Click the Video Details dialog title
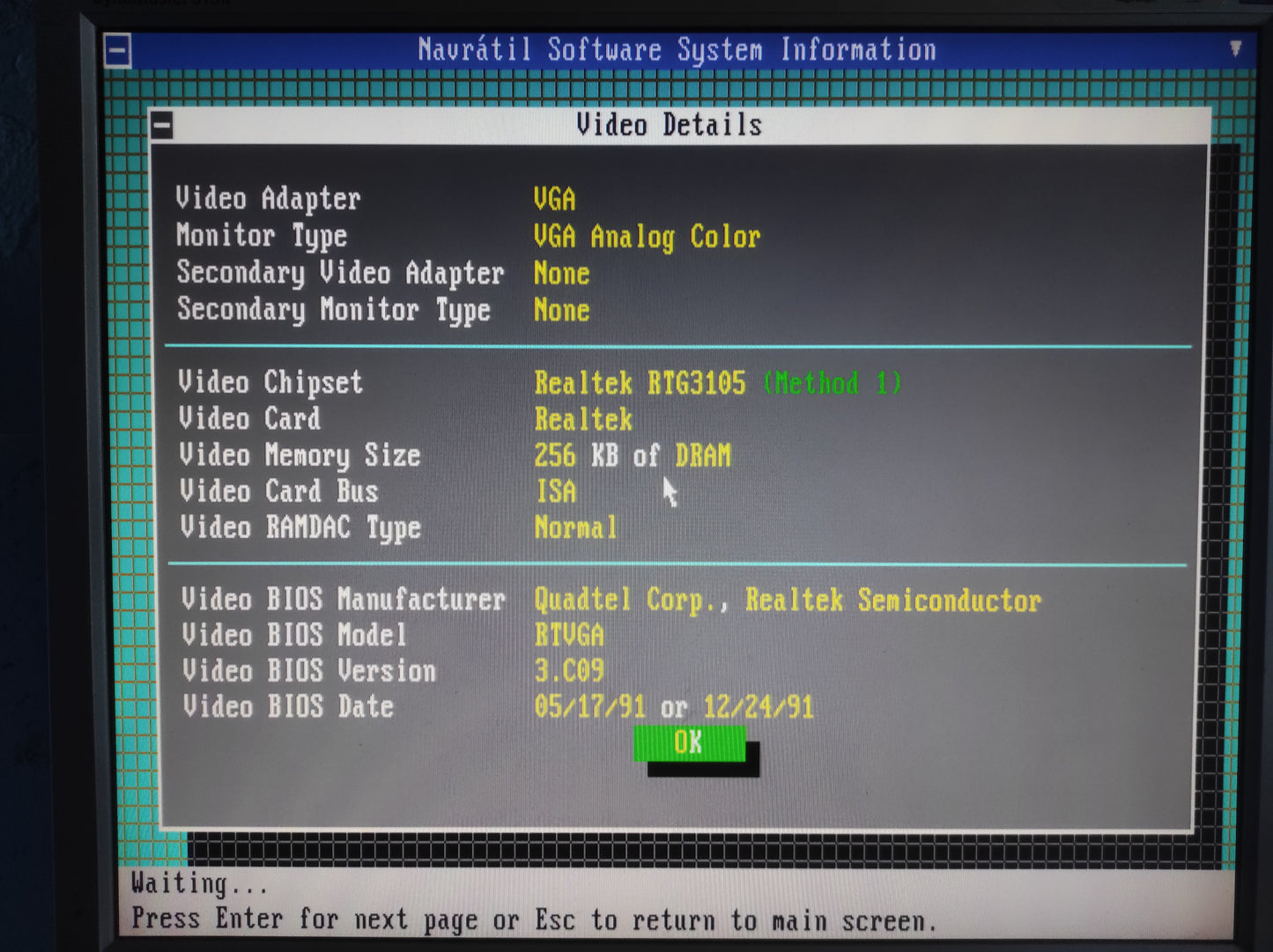Screen dimensions: 1273x952 669,125
